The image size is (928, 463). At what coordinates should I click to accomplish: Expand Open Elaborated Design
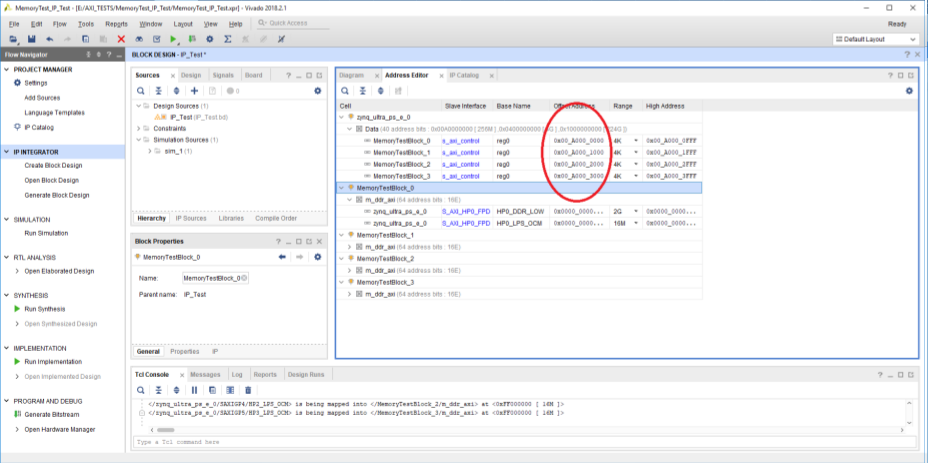pos(17,271)
